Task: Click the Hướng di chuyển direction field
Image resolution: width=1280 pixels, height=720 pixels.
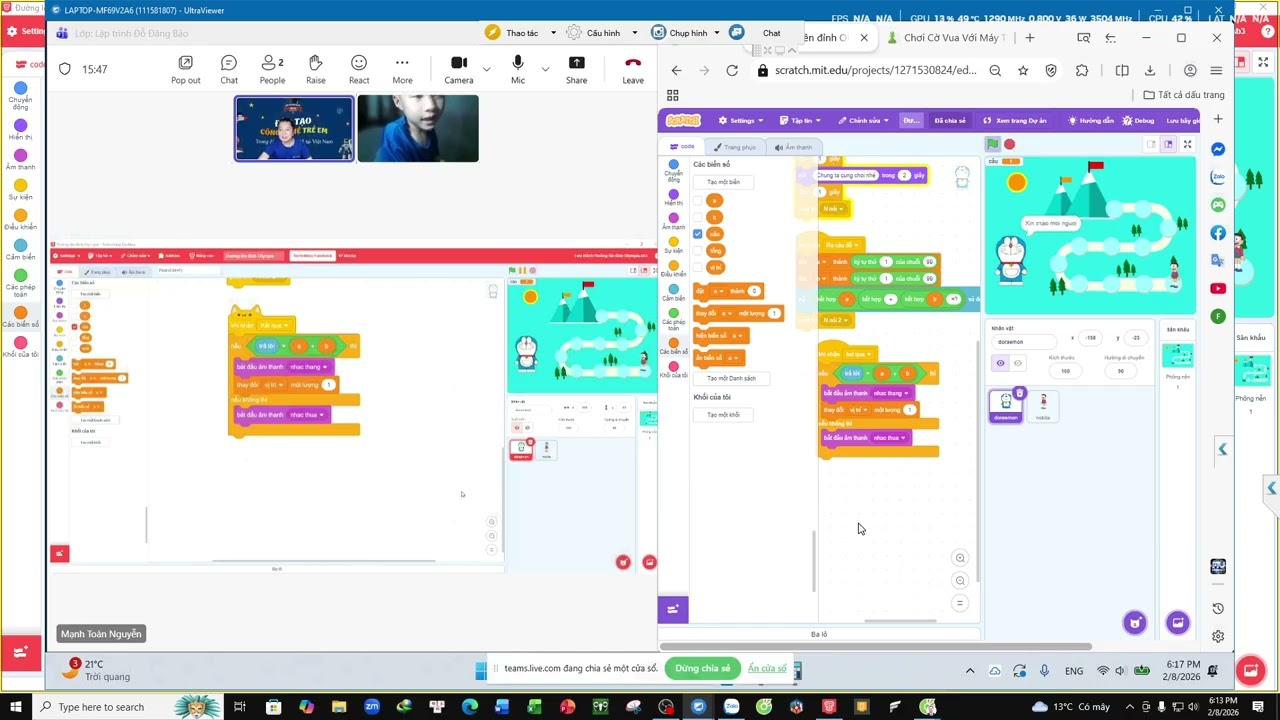Action: pos(1120,371)
